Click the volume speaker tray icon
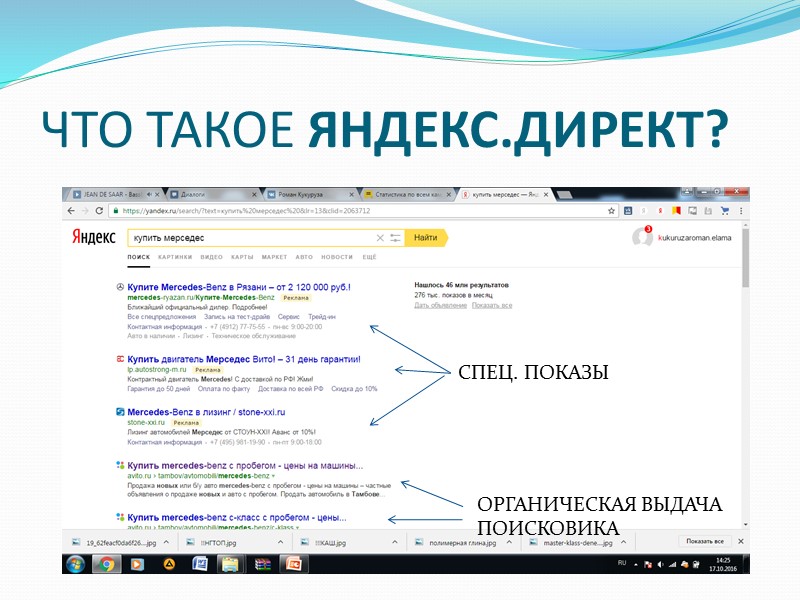The image size is (800, 600). (661, 564)
